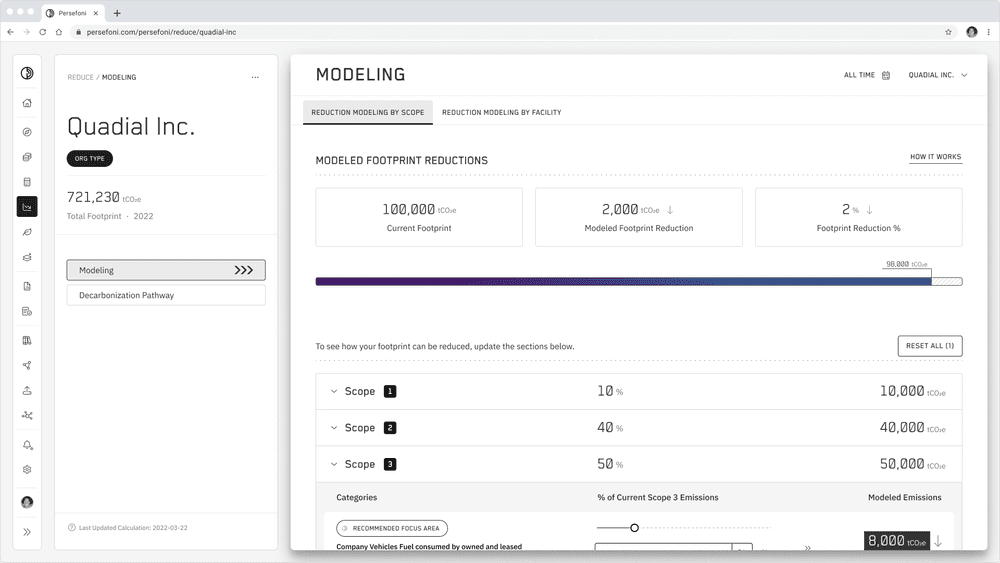The width and height of the screenshot is (1000, 563).
Task: Switch to Reduction Modeling by Facility tab
Action: click(x=501, y=112)
